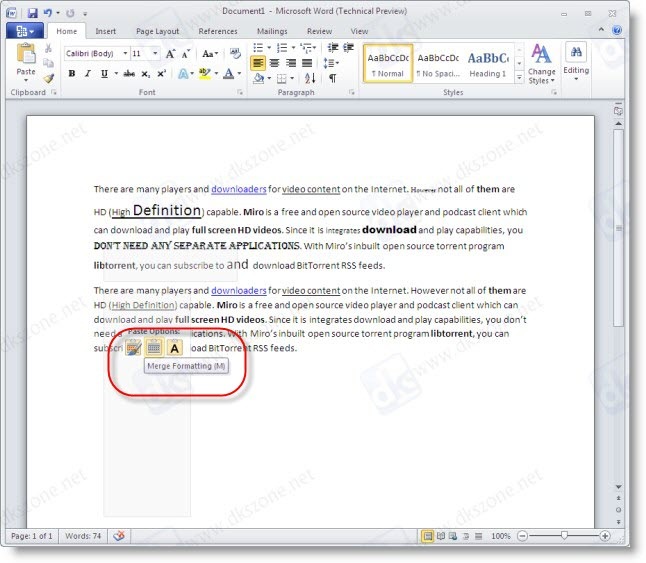Open the font size 11 dropdown
646x563 pixels.
pyautogui.click(x=155, y=54)
